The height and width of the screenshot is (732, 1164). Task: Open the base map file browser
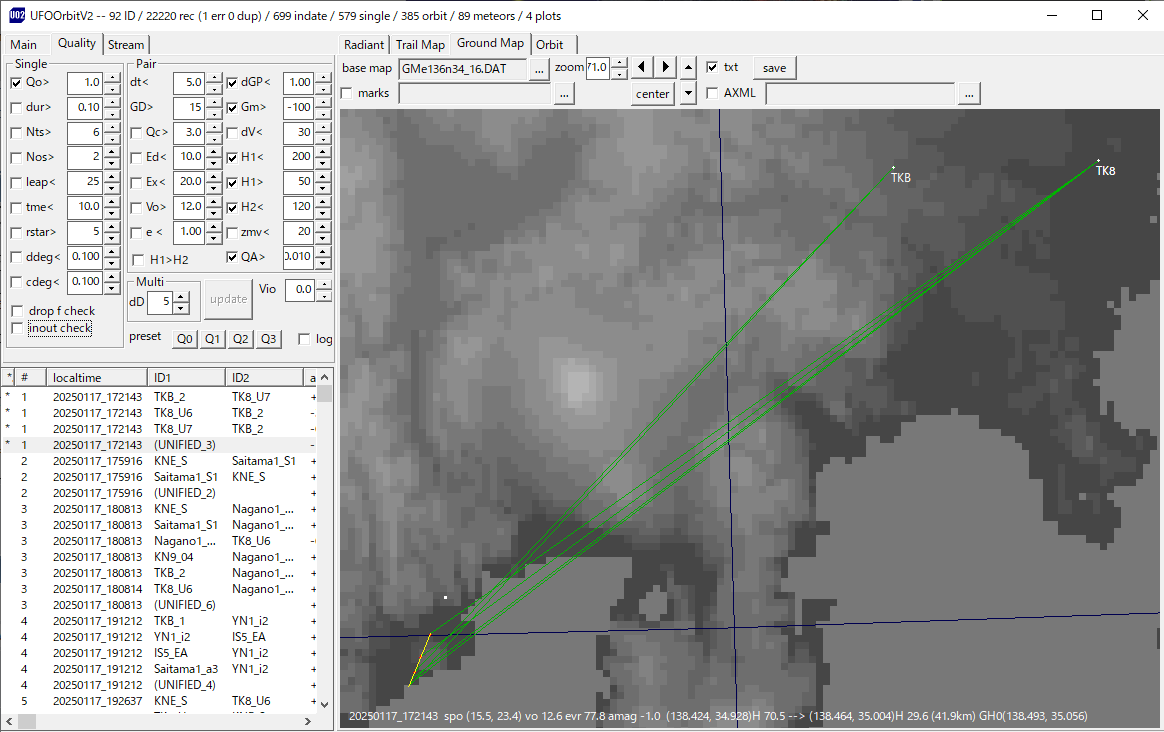[x=538, y=70]
